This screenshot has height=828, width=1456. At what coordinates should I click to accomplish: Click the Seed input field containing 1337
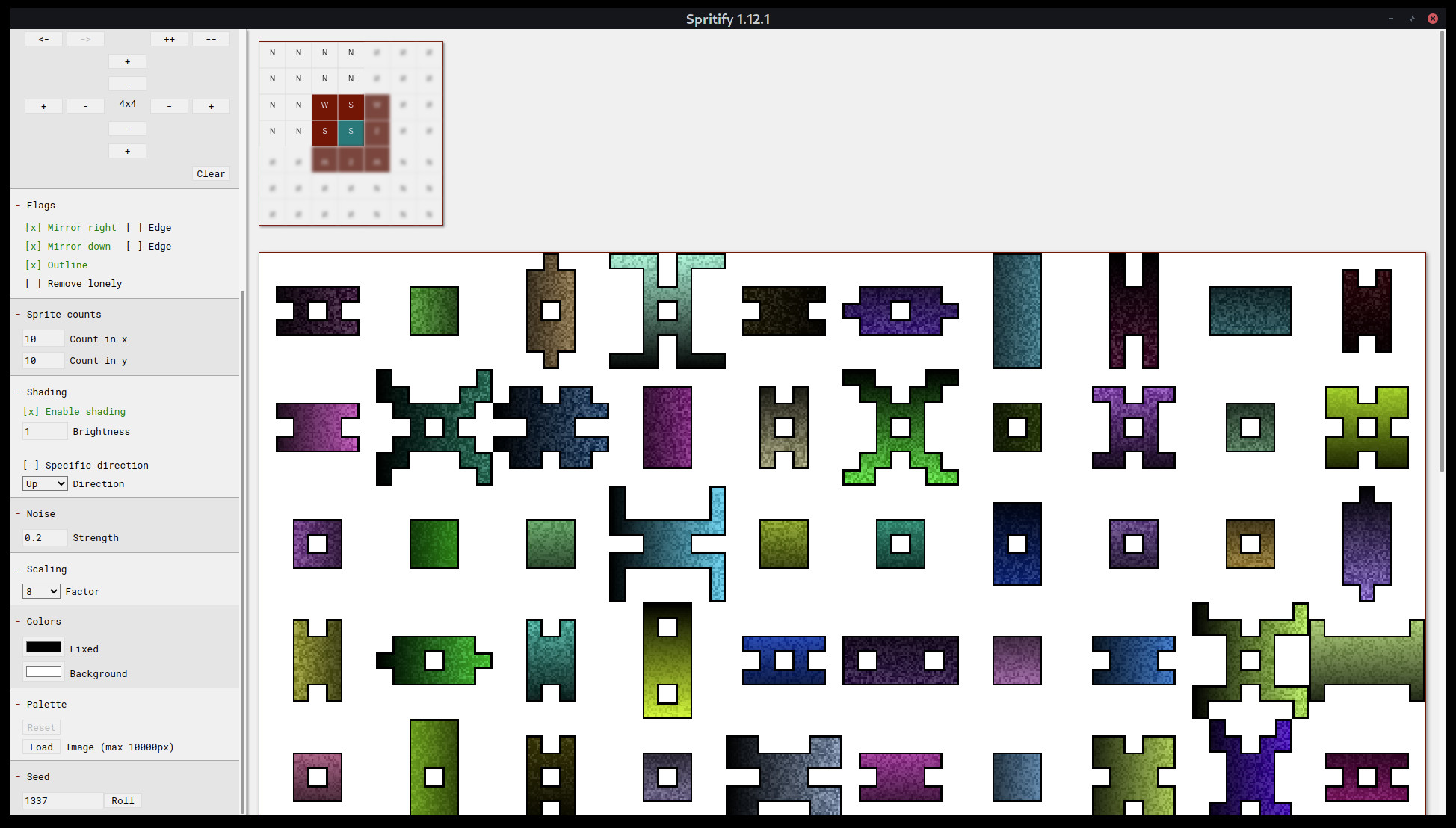pos(63,800)
